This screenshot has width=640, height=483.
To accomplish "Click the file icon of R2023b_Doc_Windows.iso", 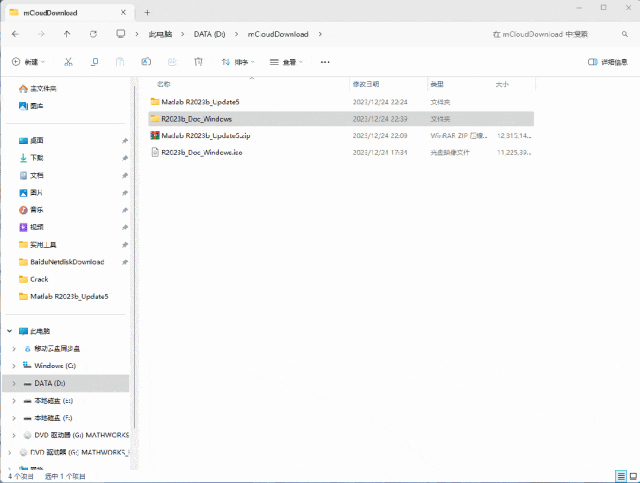I will point(155,152).
